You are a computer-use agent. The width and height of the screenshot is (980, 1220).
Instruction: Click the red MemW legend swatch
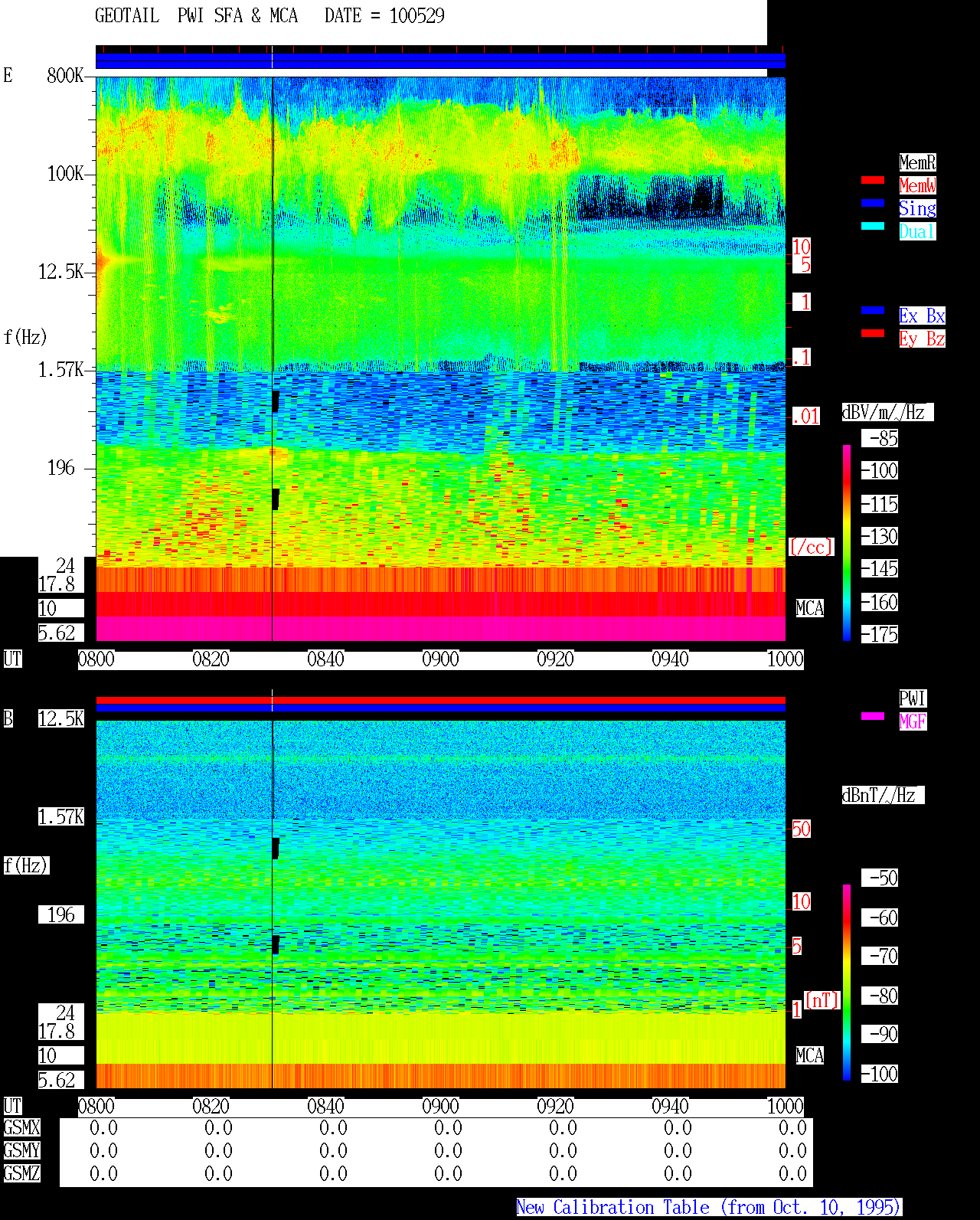coord(873,180)
